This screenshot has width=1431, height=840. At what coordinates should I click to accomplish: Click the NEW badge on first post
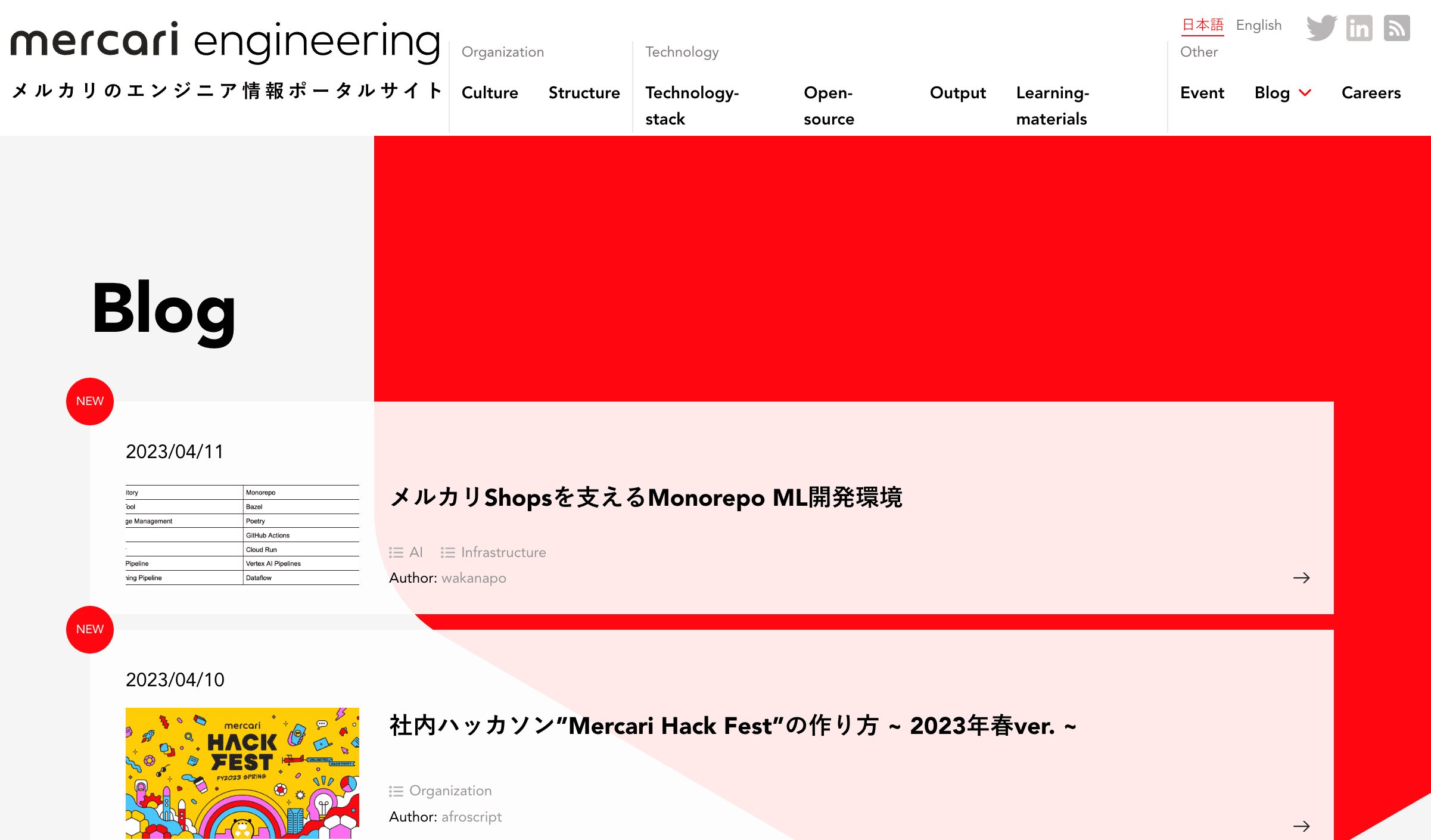pos(89,401)
